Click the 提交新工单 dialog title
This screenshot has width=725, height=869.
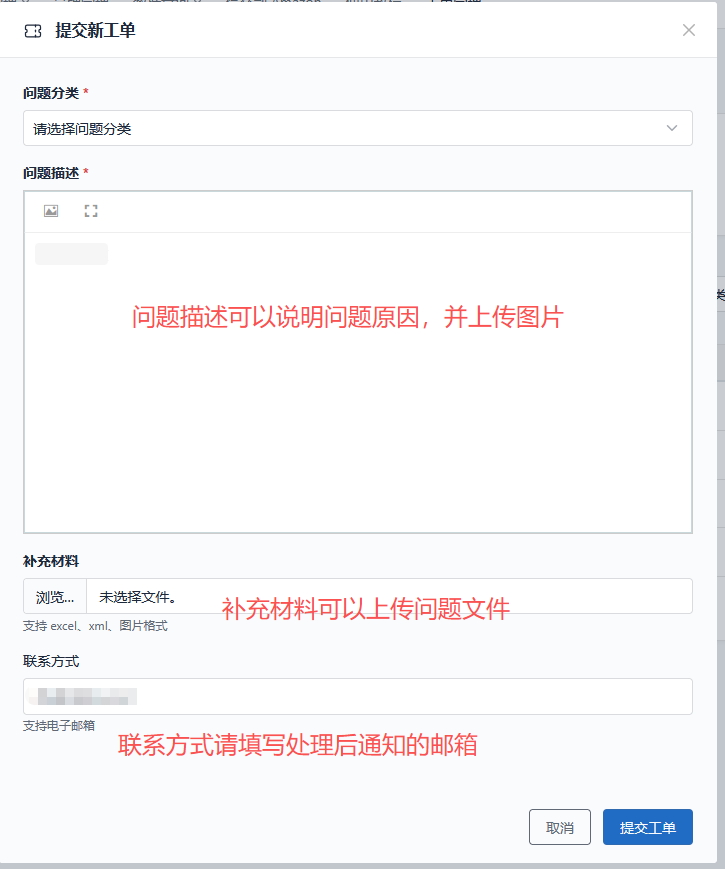click(x=95, y=31)
